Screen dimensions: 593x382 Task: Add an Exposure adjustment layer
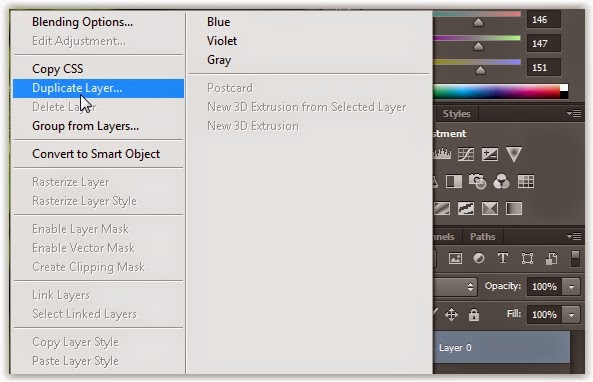click(x=490, y=154)
